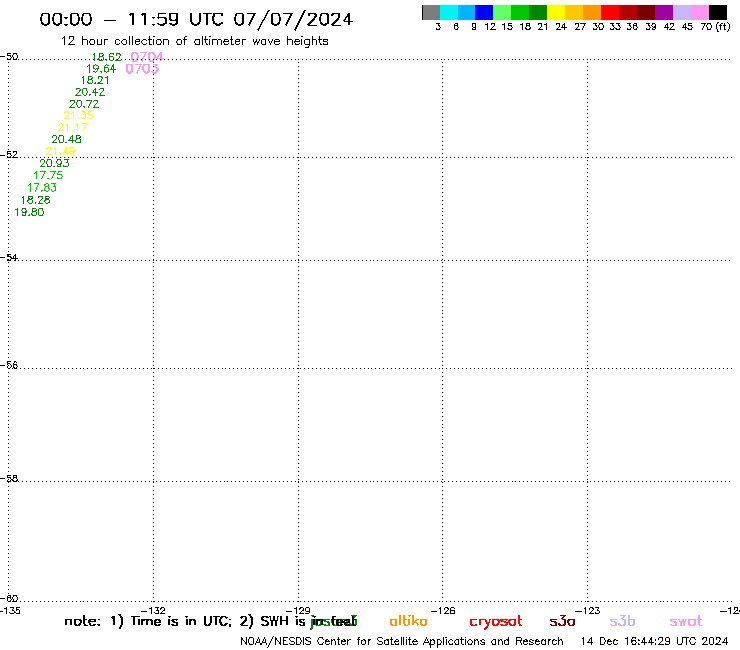Click the -54 latitude axis label

pos(9,257)
